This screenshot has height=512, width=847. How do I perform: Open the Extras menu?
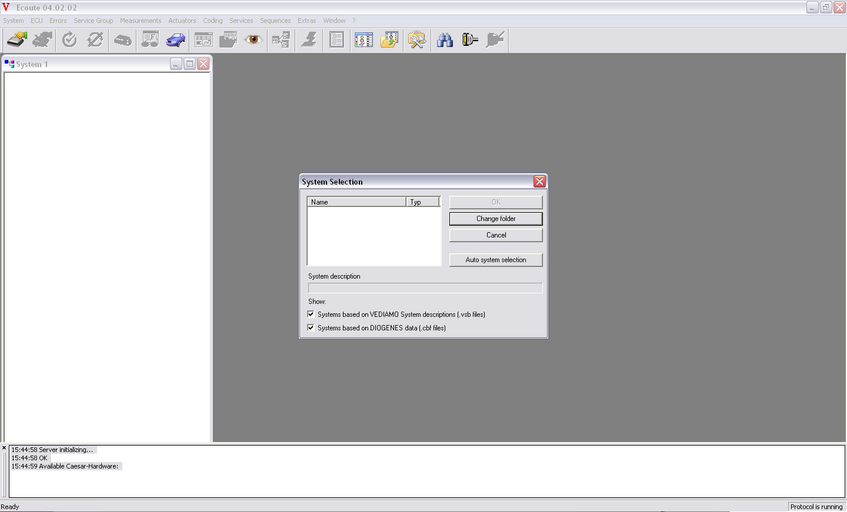[x=306, y=20]
